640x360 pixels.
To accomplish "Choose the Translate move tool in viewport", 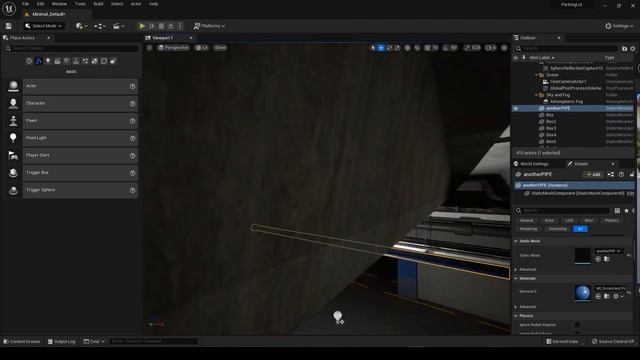I will [381, 48].
